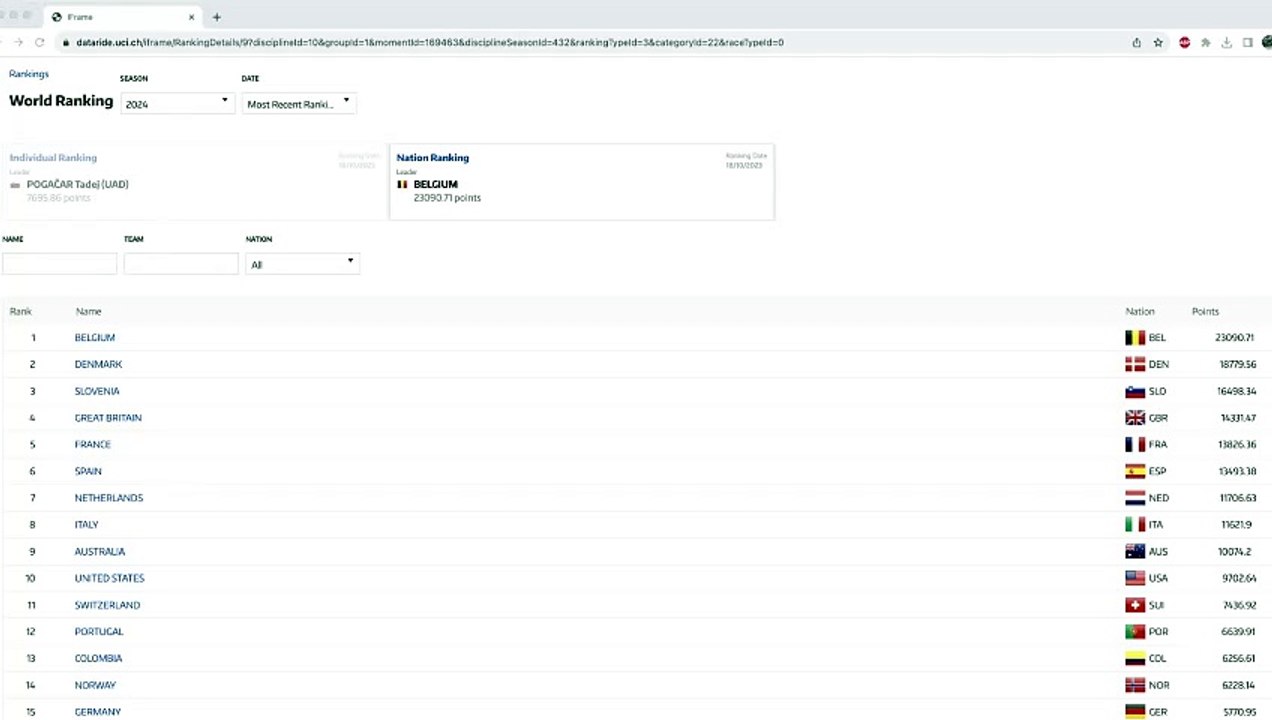
Task: Click the Australia flag icon
Action: [x=1135, y=552]
